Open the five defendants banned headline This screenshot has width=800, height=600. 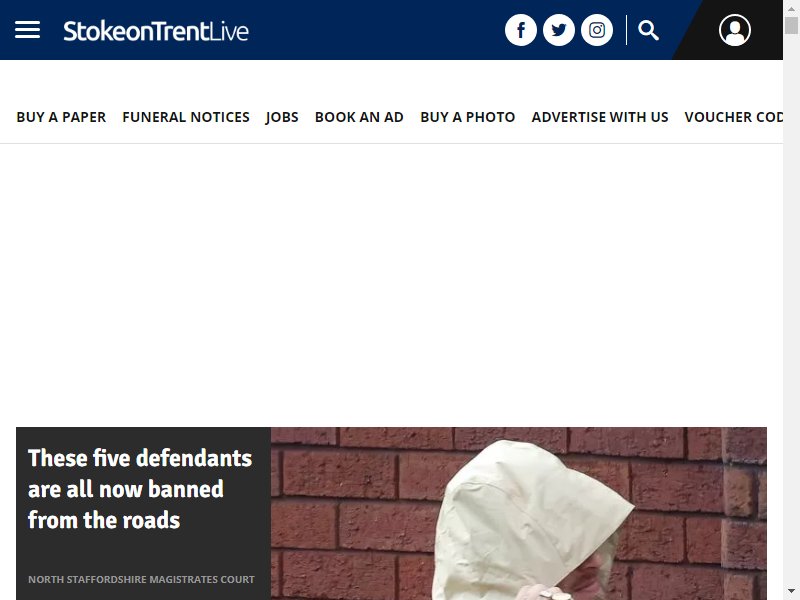[140, 489]
